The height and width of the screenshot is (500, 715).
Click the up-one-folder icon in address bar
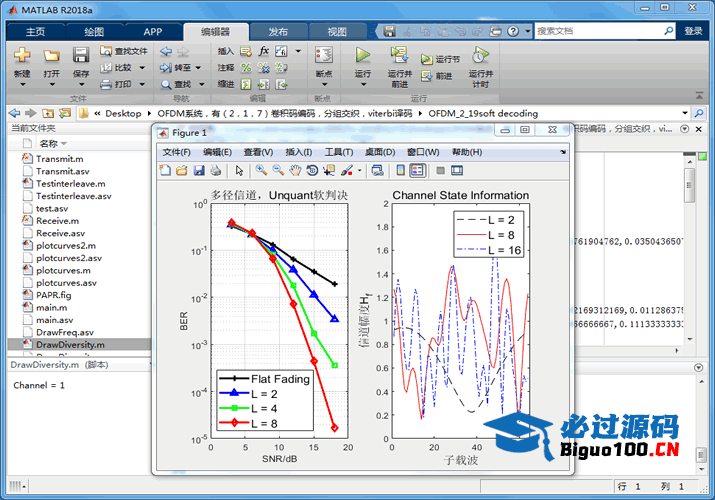point(47,113)
